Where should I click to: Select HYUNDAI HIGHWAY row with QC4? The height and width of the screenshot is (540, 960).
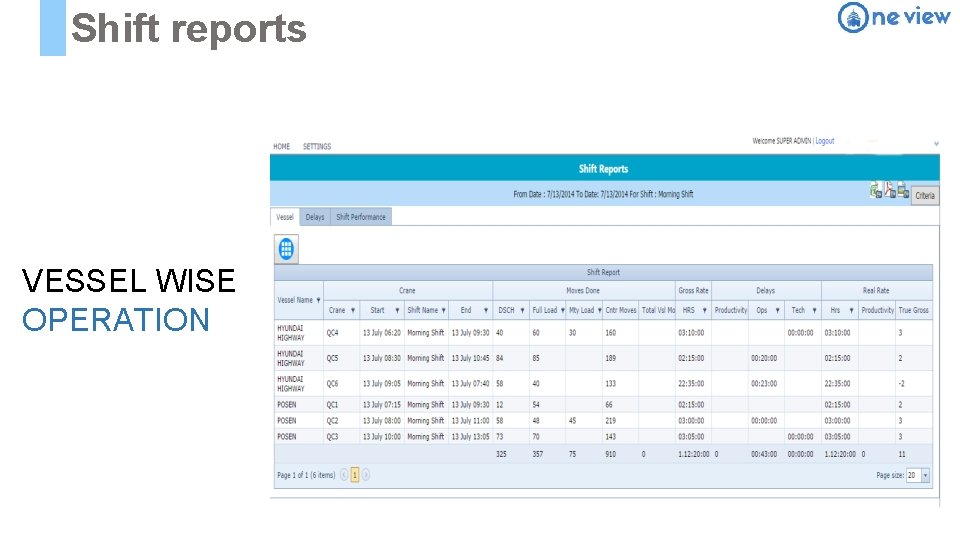click(603, 332)
